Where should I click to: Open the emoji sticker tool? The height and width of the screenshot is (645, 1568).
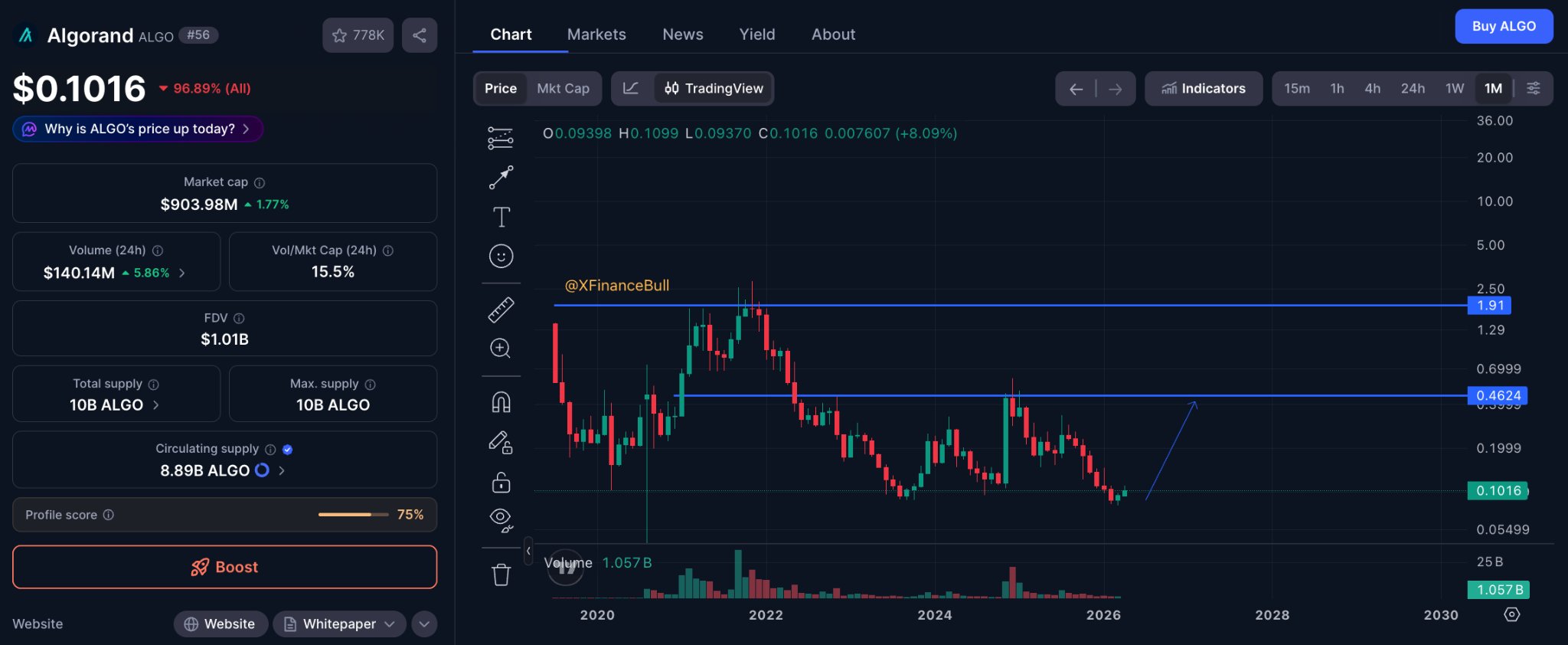pos(501,256)
